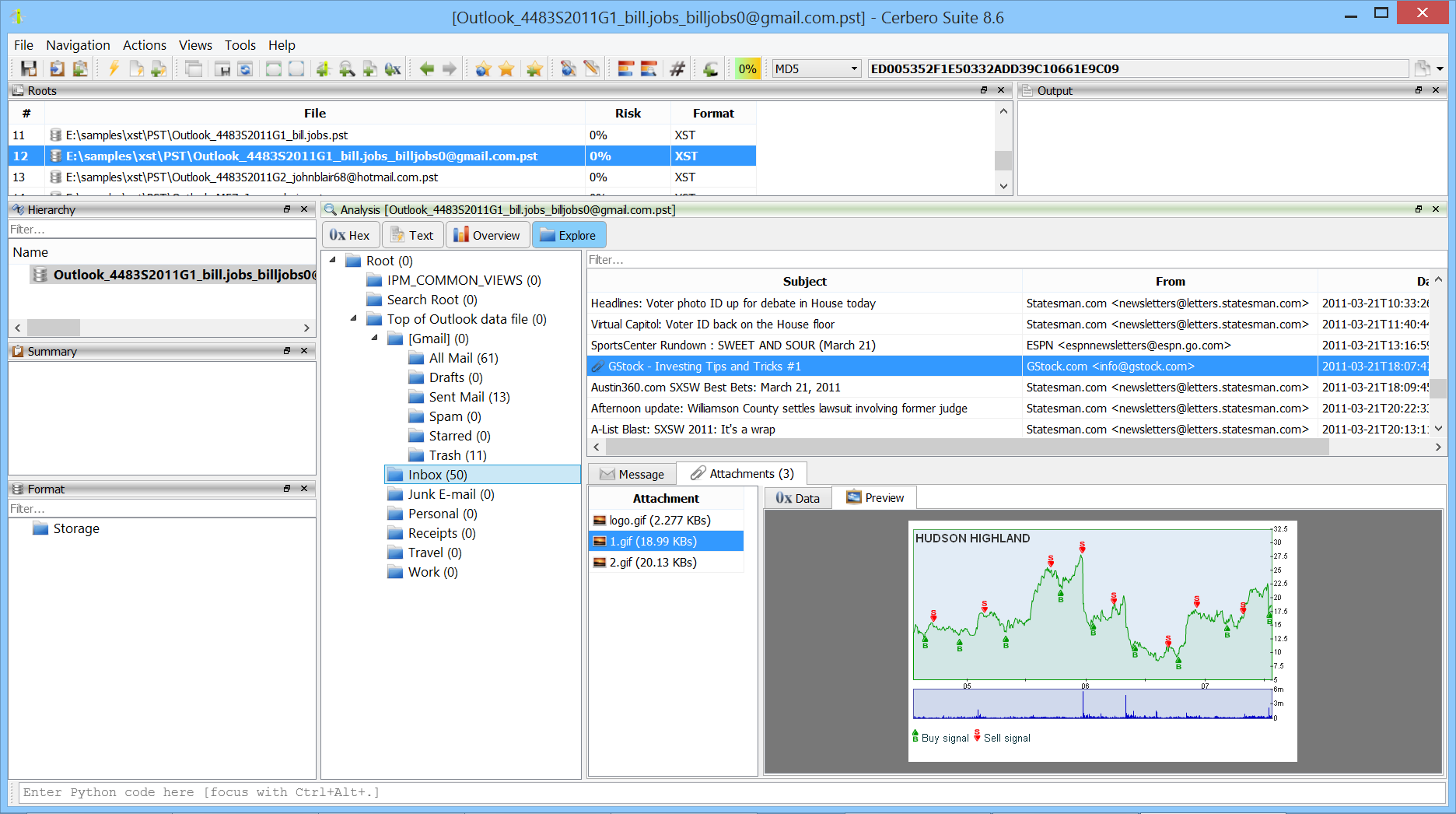Click the star with globe icon
Viewport: 1456px width, 814px height.
483,69
